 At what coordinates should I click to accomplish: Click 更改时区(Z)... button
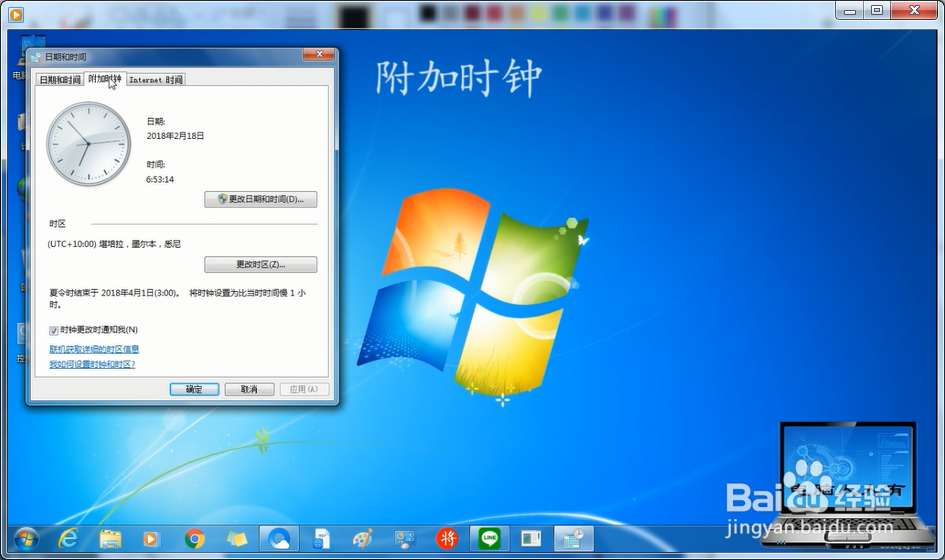pos(260,264)
